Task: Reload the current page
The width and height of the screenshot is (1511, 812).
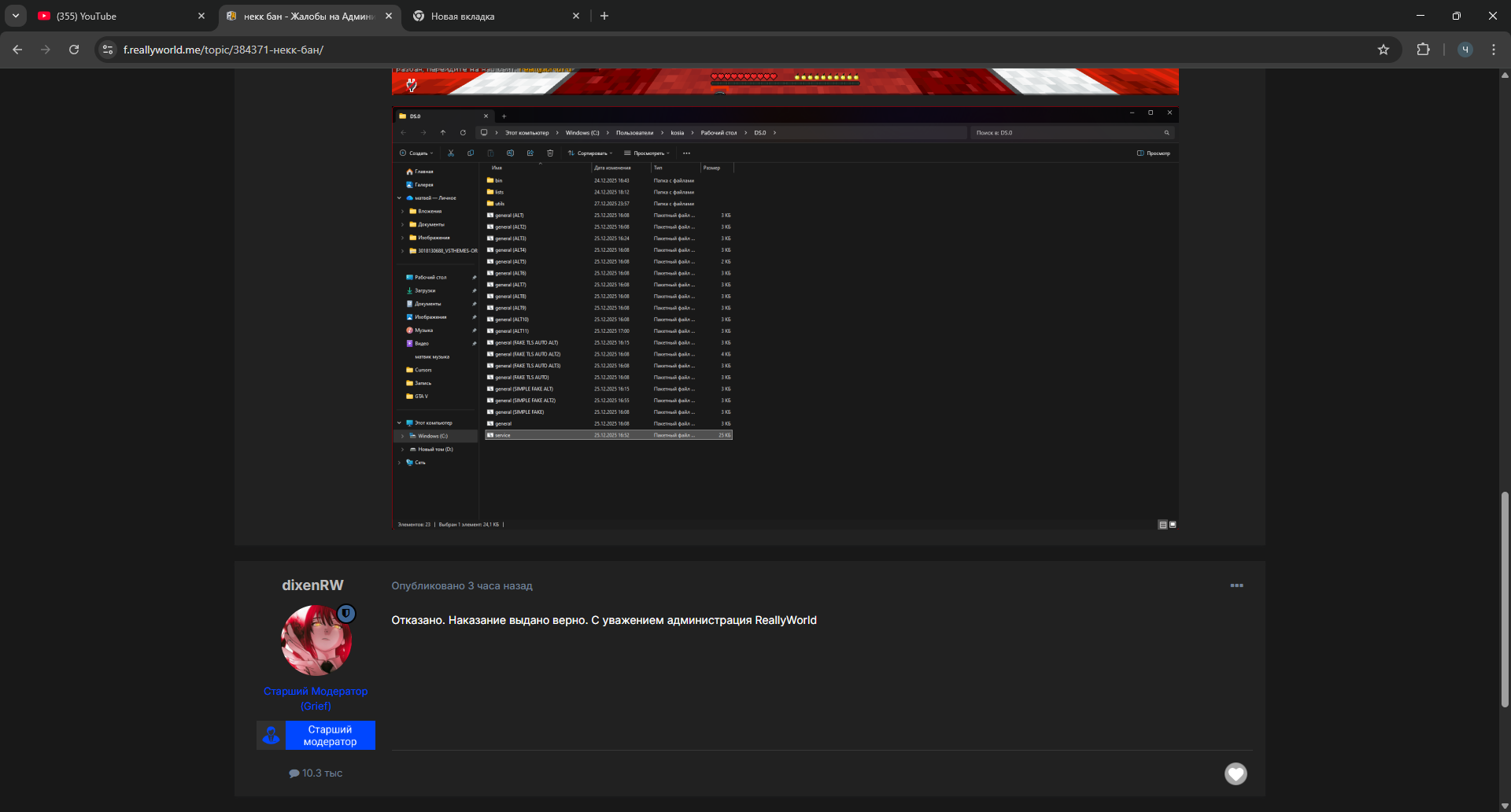Action: click(74, 50)
